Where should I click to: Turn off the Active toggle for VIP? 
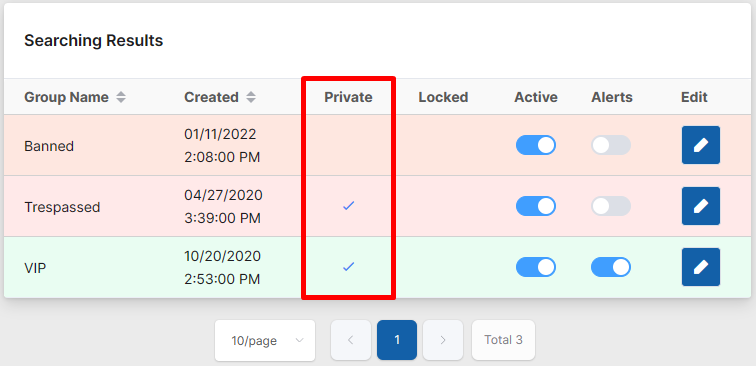(x=536, y=267)
